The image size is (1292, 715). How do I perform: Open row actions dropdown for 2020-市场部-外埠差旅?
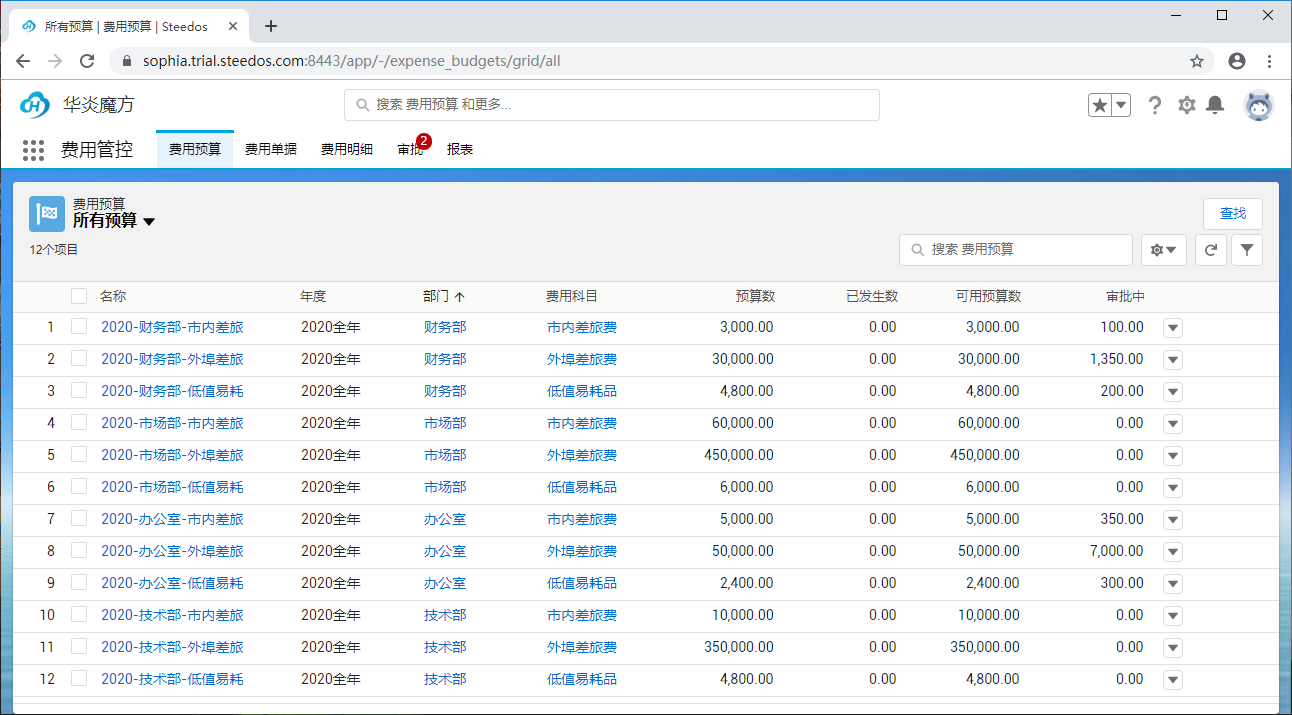[x=1171, y=455]
